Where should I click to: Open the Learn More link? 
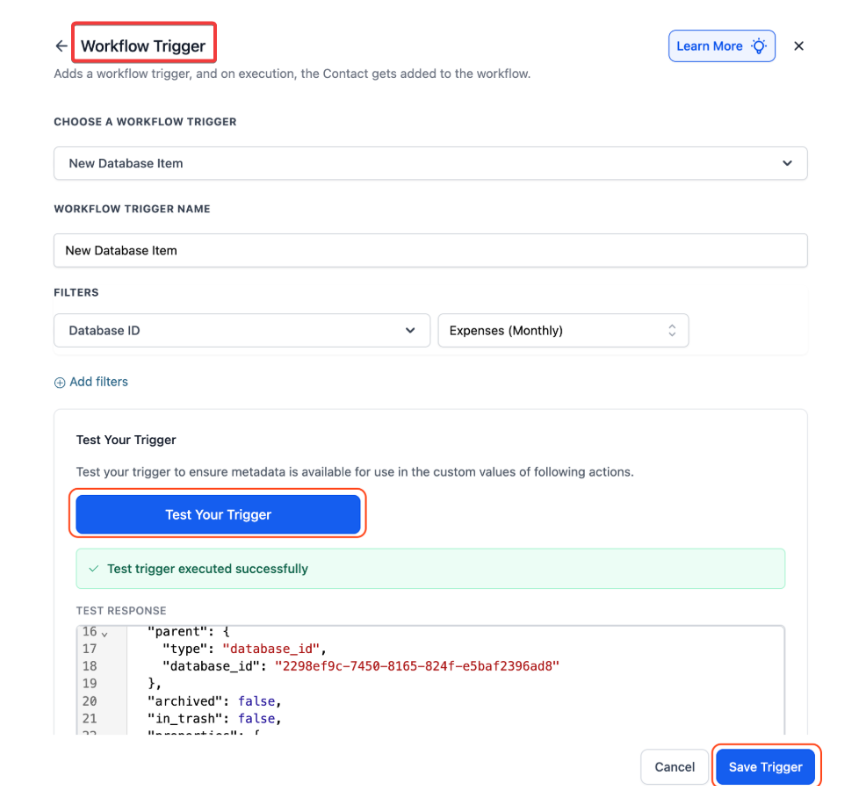point(709,46)
